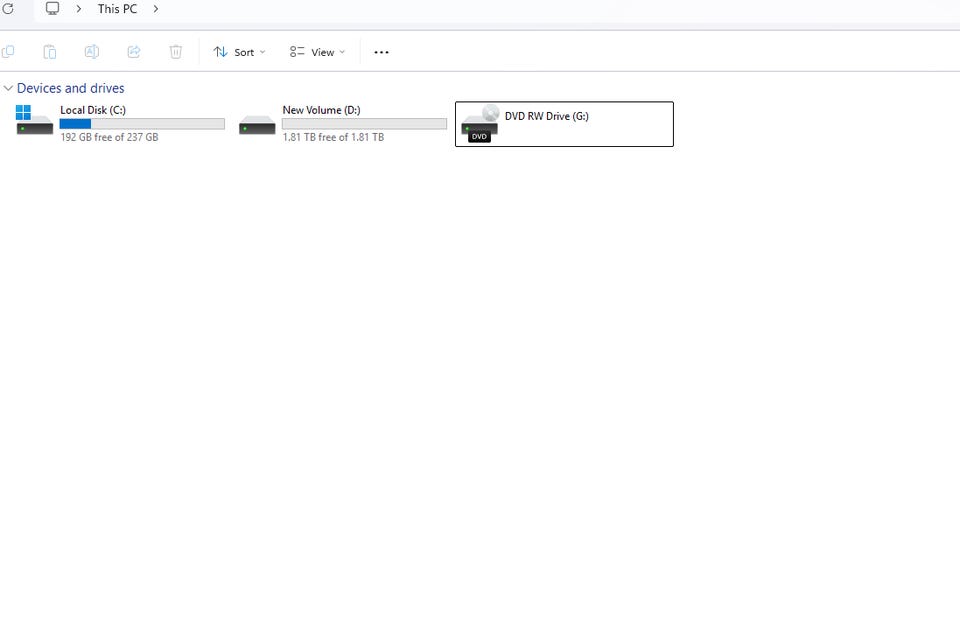Select the DVD RW Drive (G:) icon
This screenshot has height=629, width=960.
pos(479,123)
